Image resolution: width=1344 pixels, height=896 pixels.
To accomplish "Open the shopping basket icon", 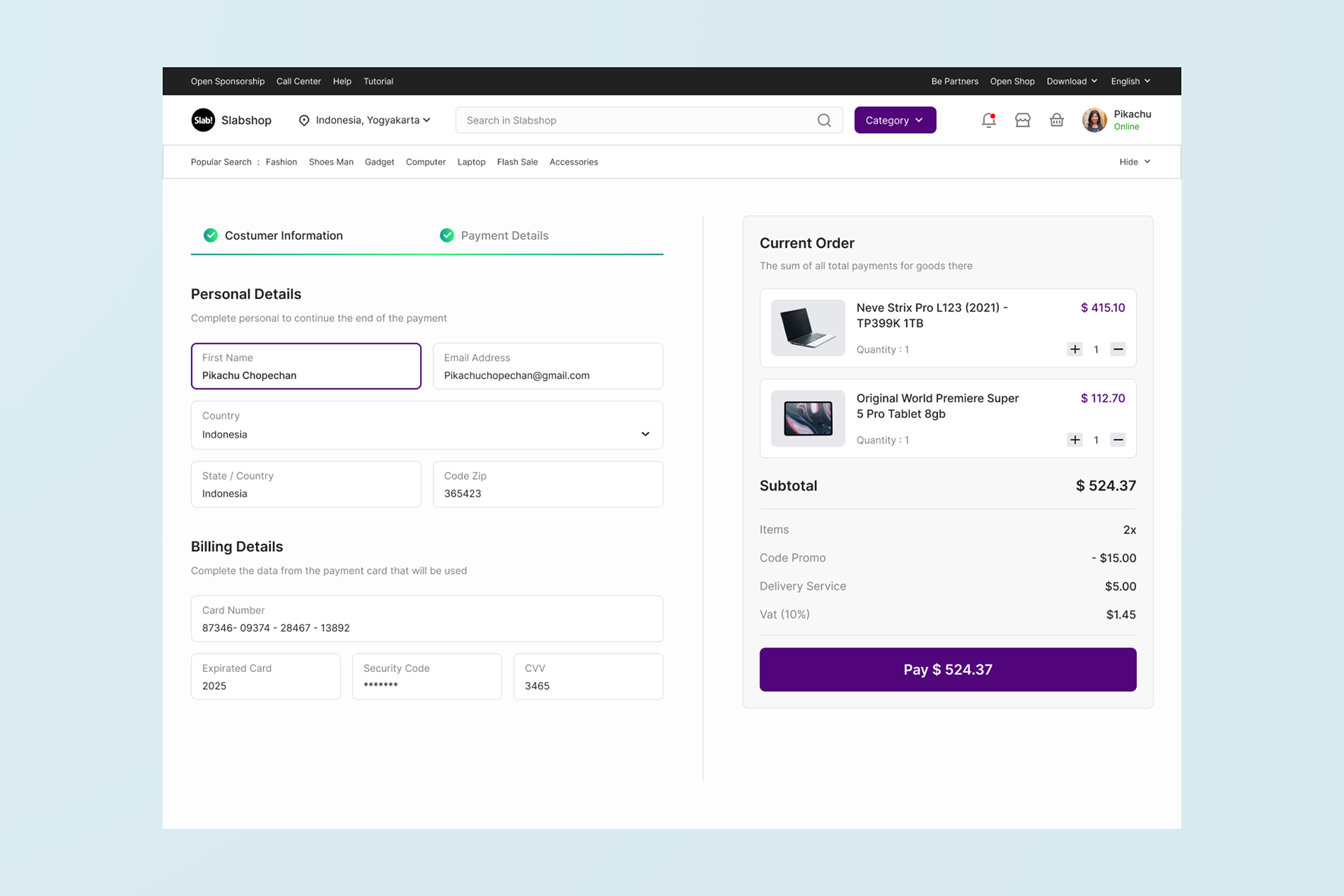I will pyautogui.click(x=1056, y=120).
